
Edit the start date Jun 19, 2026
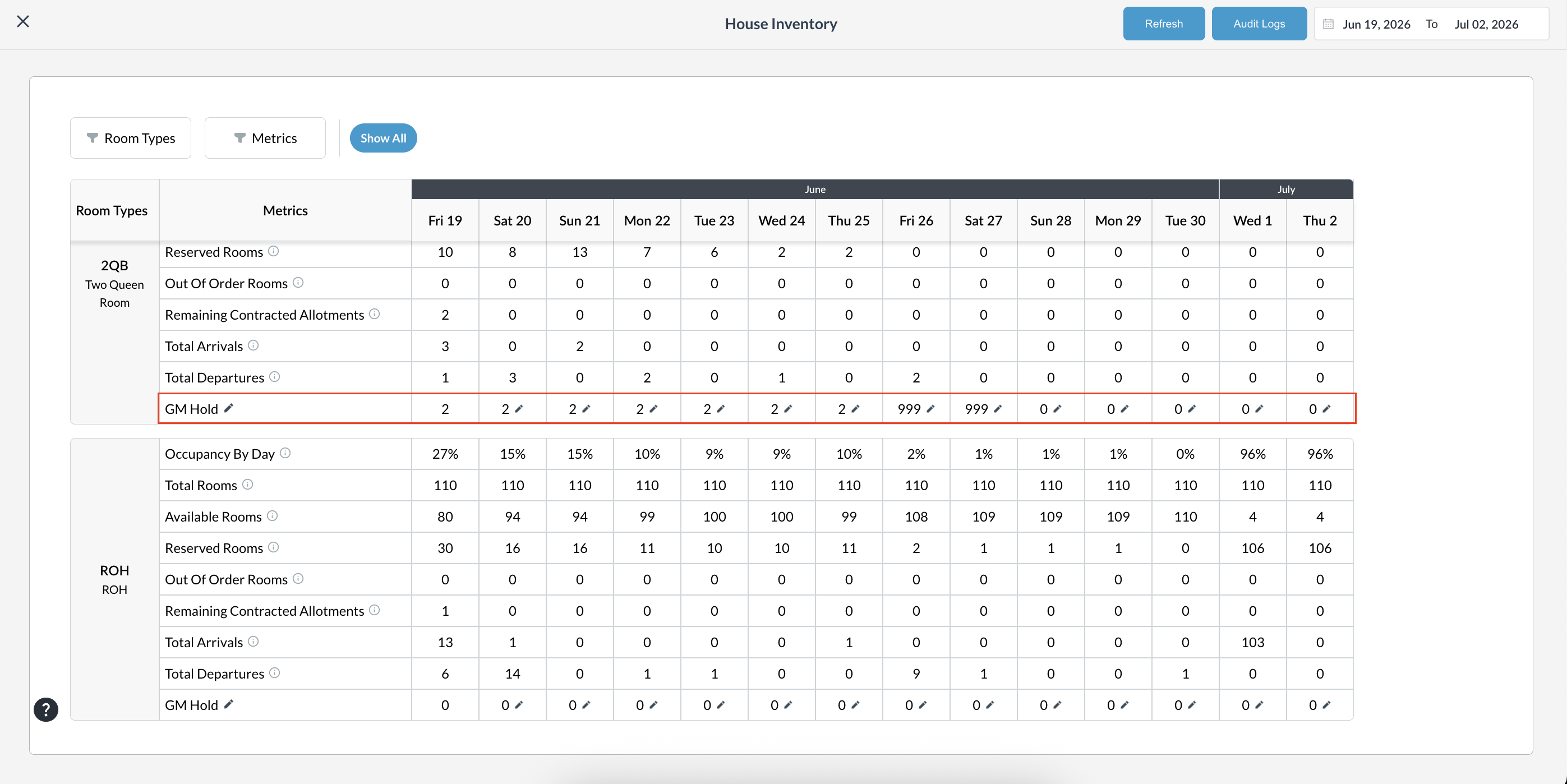1376,24
